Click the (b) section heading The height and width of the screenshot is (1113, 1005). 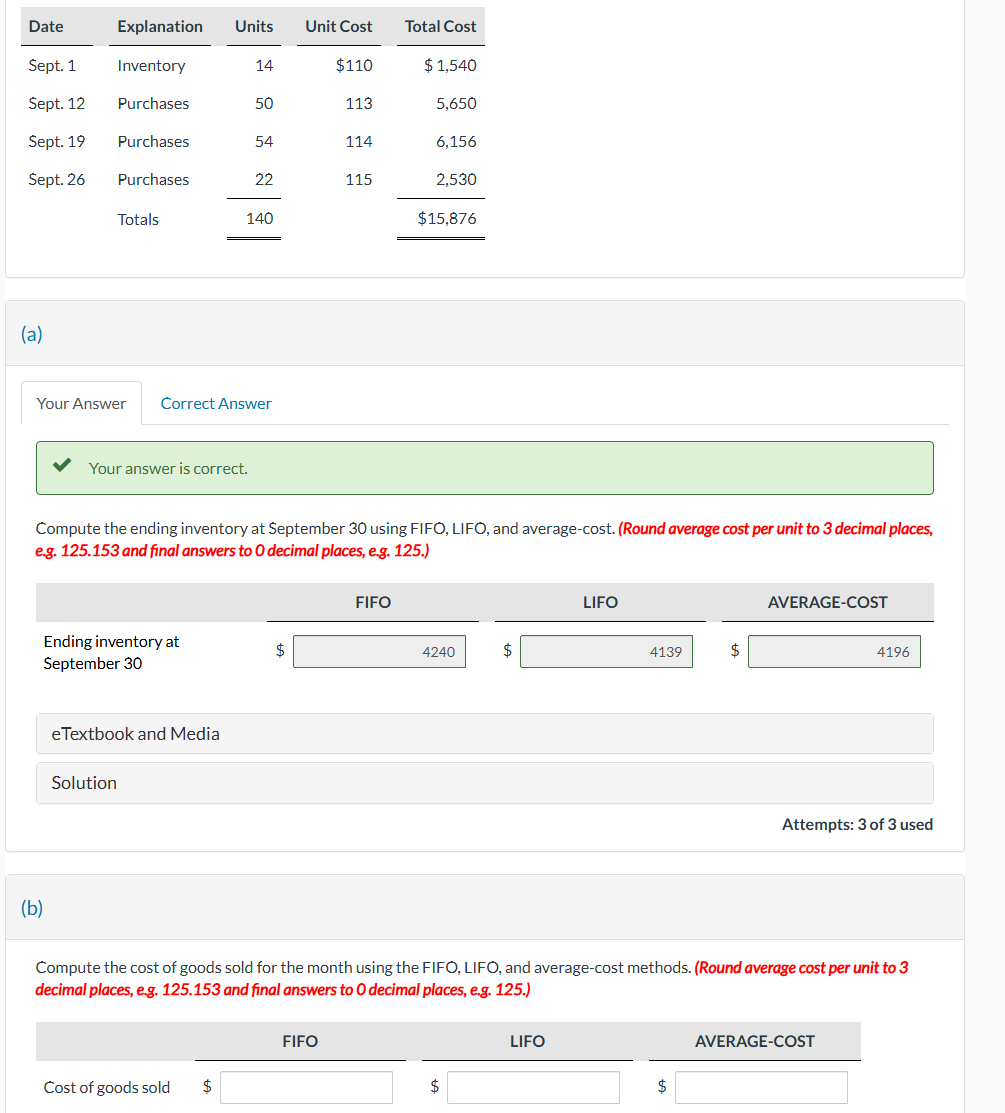click(31, 908)
